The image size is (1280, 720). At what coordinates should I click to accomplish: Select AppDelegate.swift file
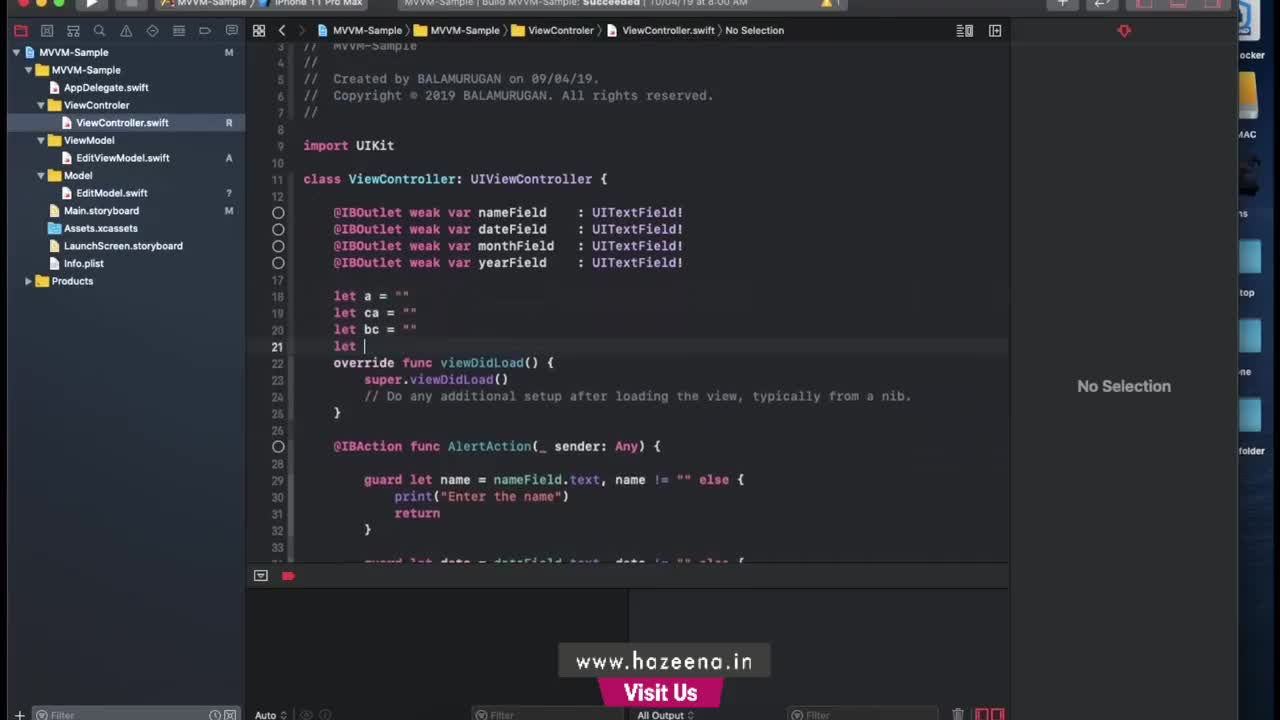[106, 88]
